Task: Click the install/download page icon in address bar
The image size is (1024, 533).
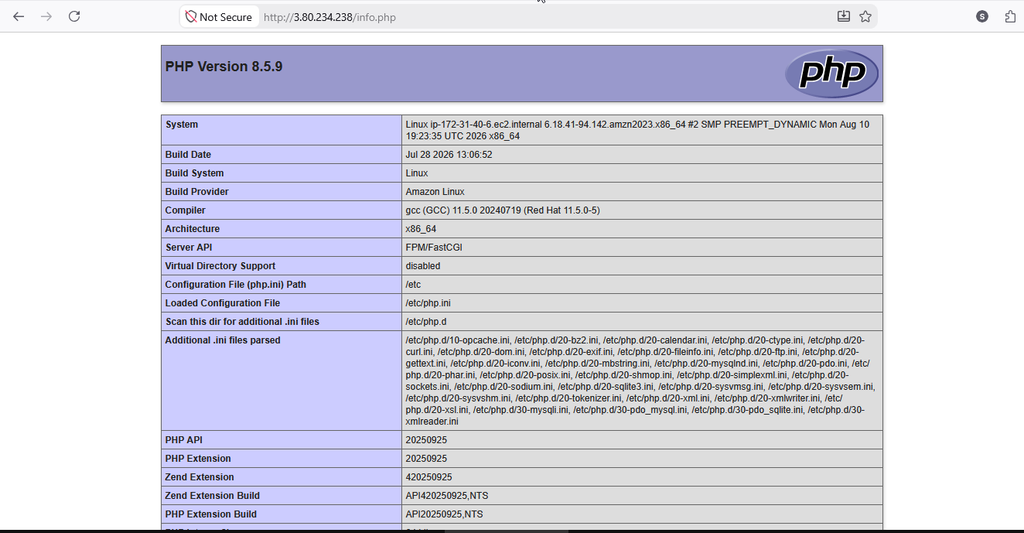Action: click(844, 17)
